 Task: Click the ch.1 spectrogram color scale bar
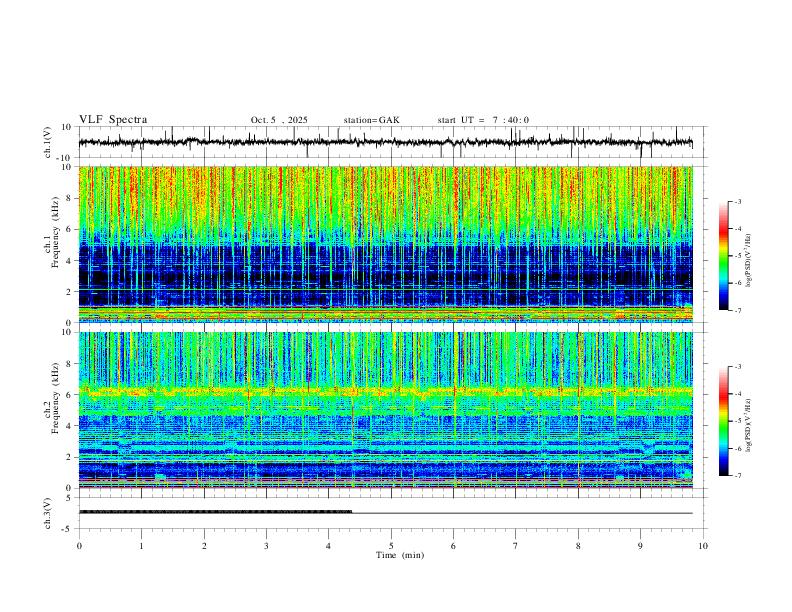[x=723, y=256]
